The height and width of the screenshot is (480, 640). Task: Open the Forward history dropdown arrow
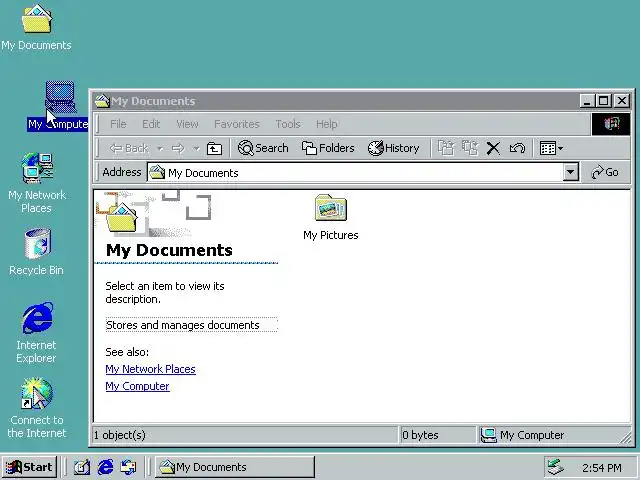tap(196, 149)
